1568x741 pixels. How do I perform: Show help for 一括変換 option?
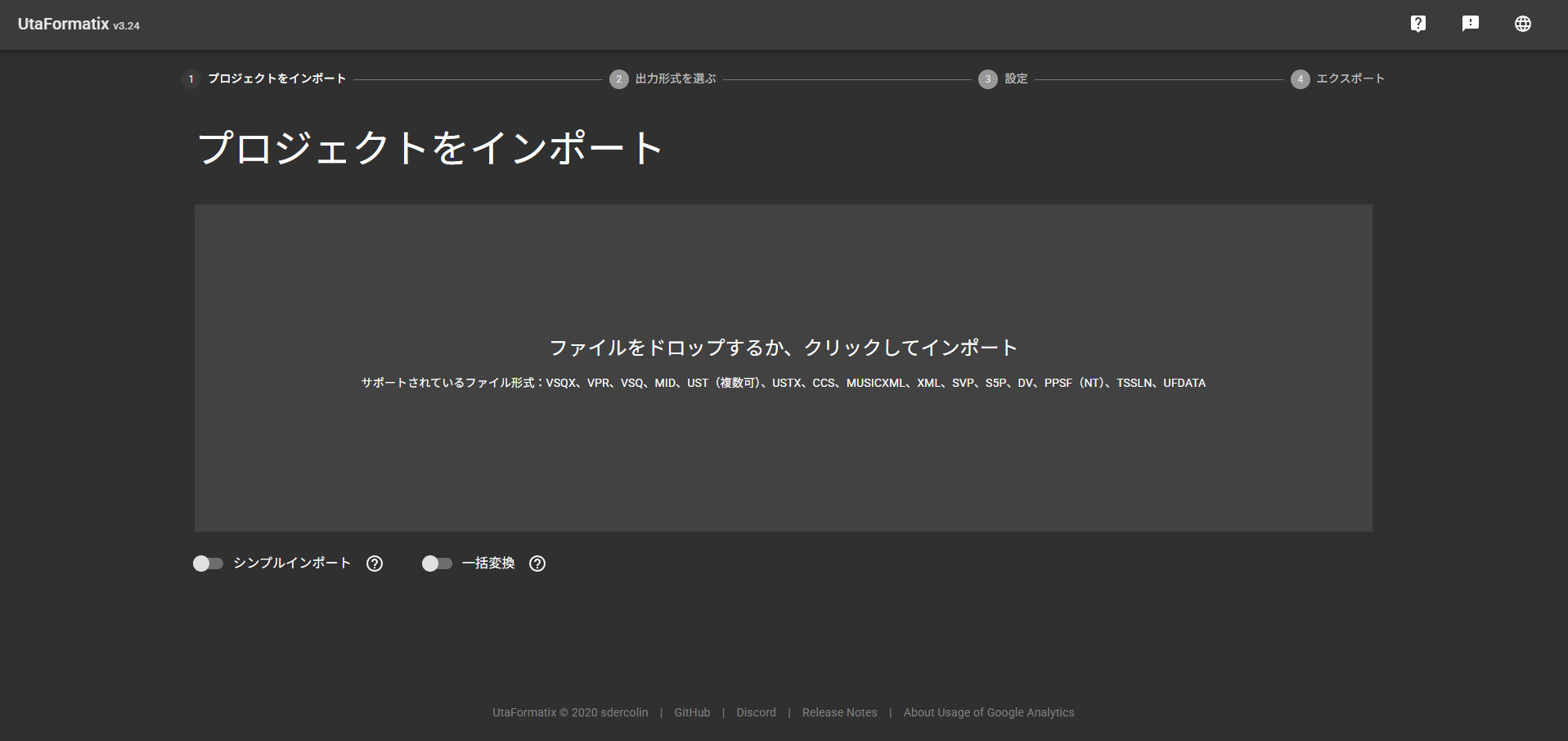[x=537, y=564]
